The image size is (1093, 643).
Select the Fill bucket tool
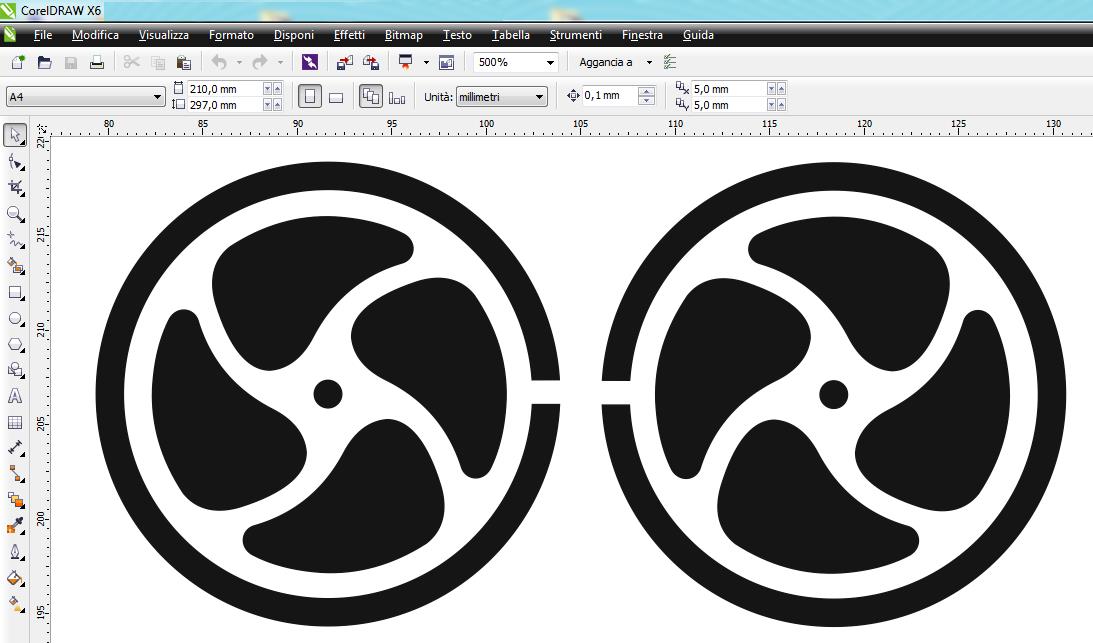point(15,578)
